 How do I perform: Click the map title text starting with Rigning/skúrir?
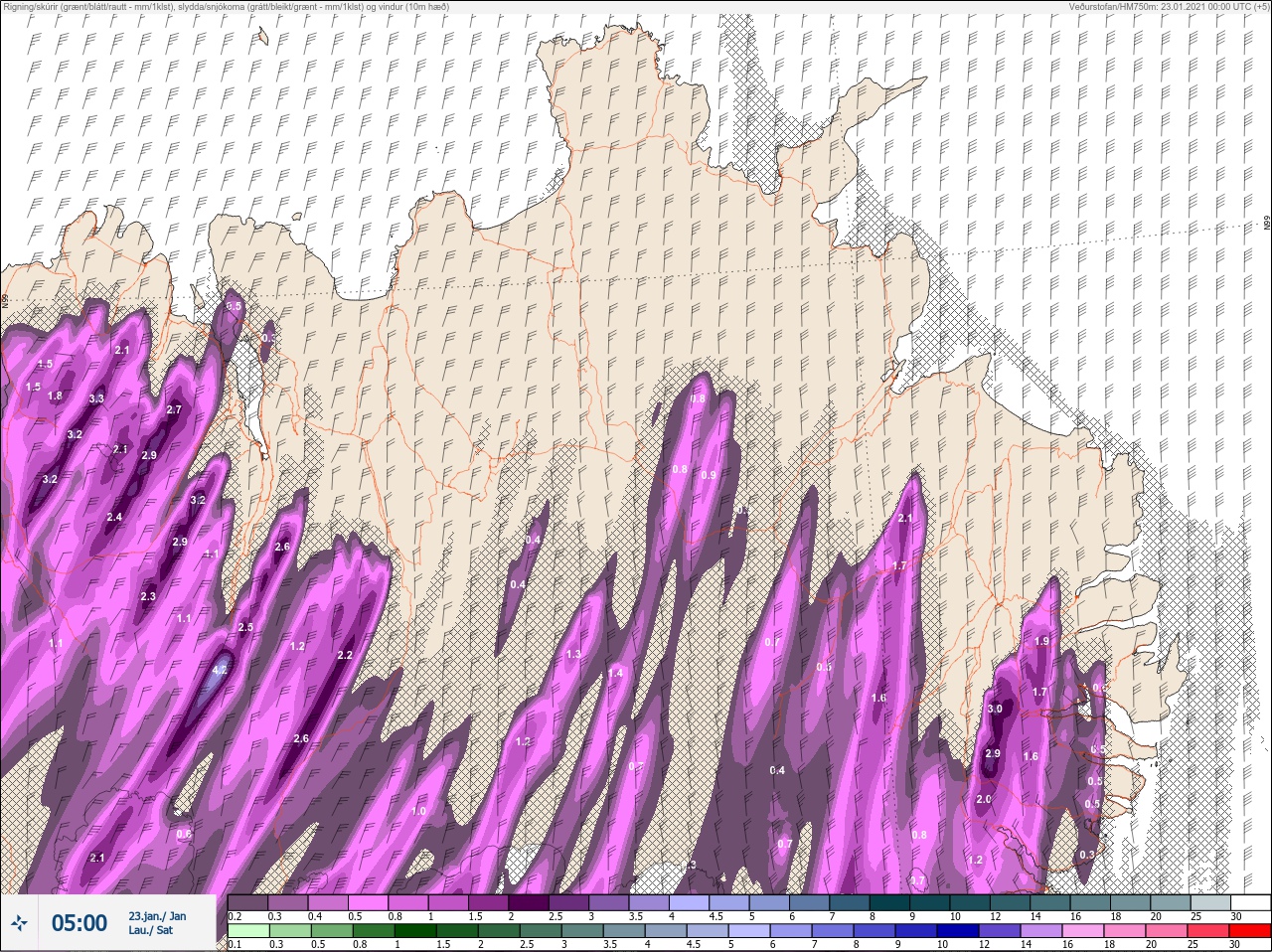[227, 6]
